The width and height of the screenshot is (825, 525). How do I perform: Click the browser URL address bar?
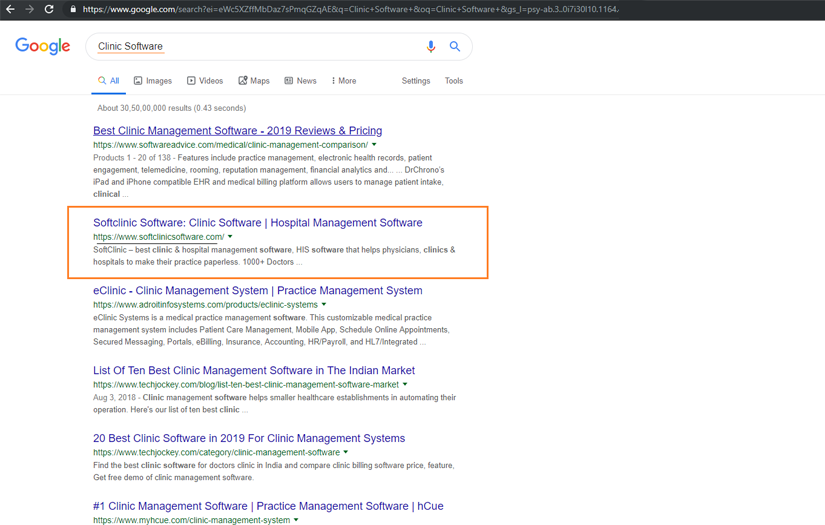[350, 9]
